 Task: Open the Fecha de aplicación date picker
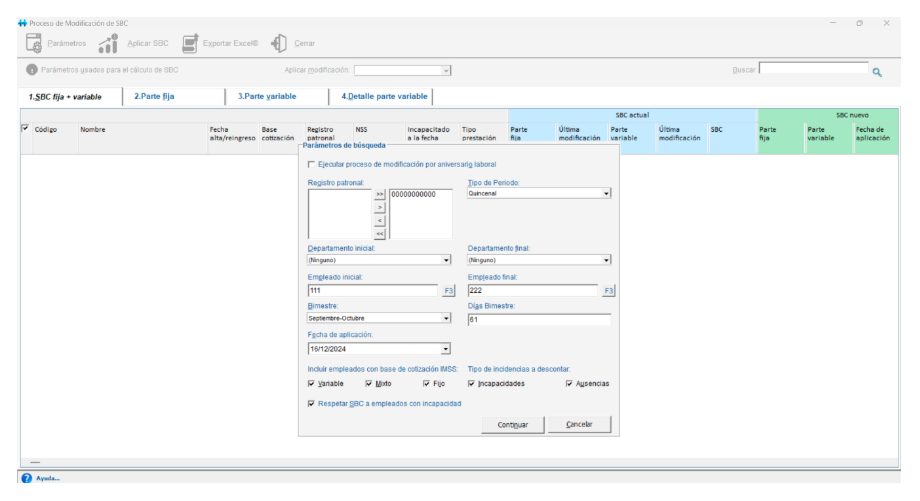446,349
